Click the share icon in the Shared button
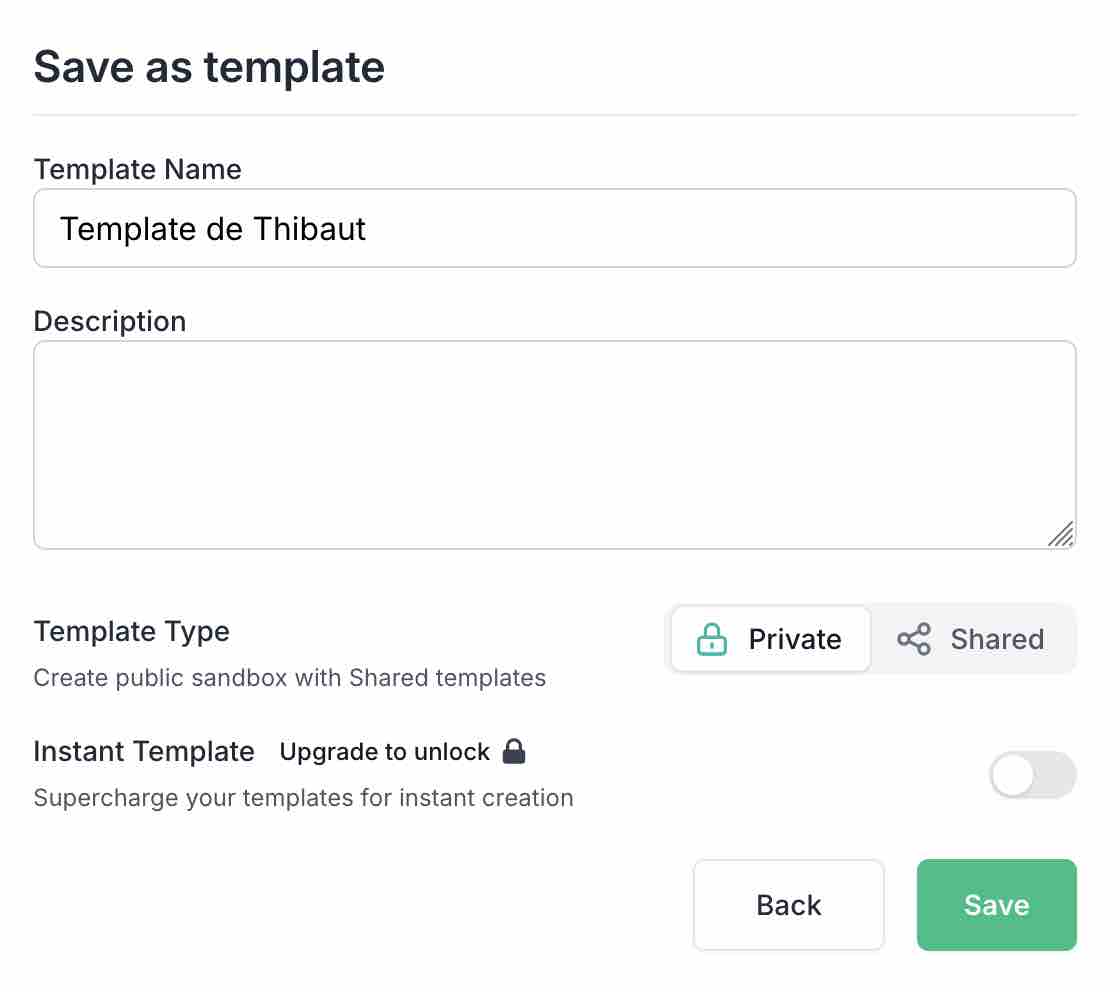Screen dimensions: 1120x992 [x=913, y=638]
